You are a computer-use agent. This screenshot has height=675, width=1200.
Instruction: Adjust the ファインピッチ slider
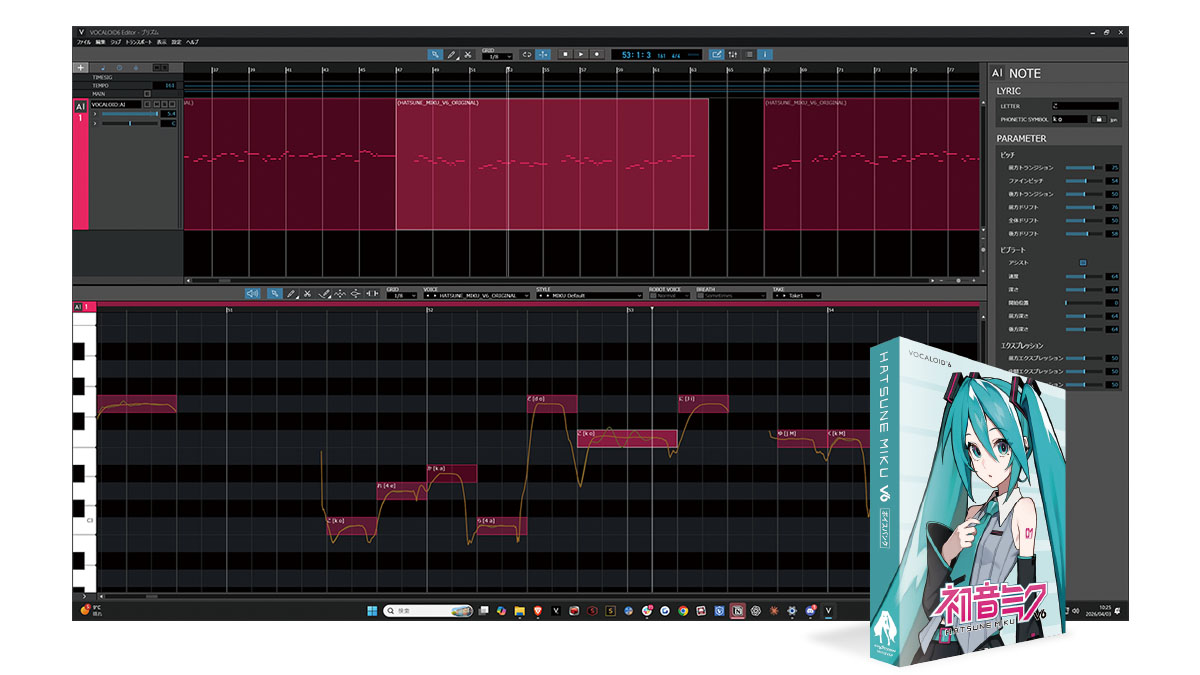(1084, 181)
